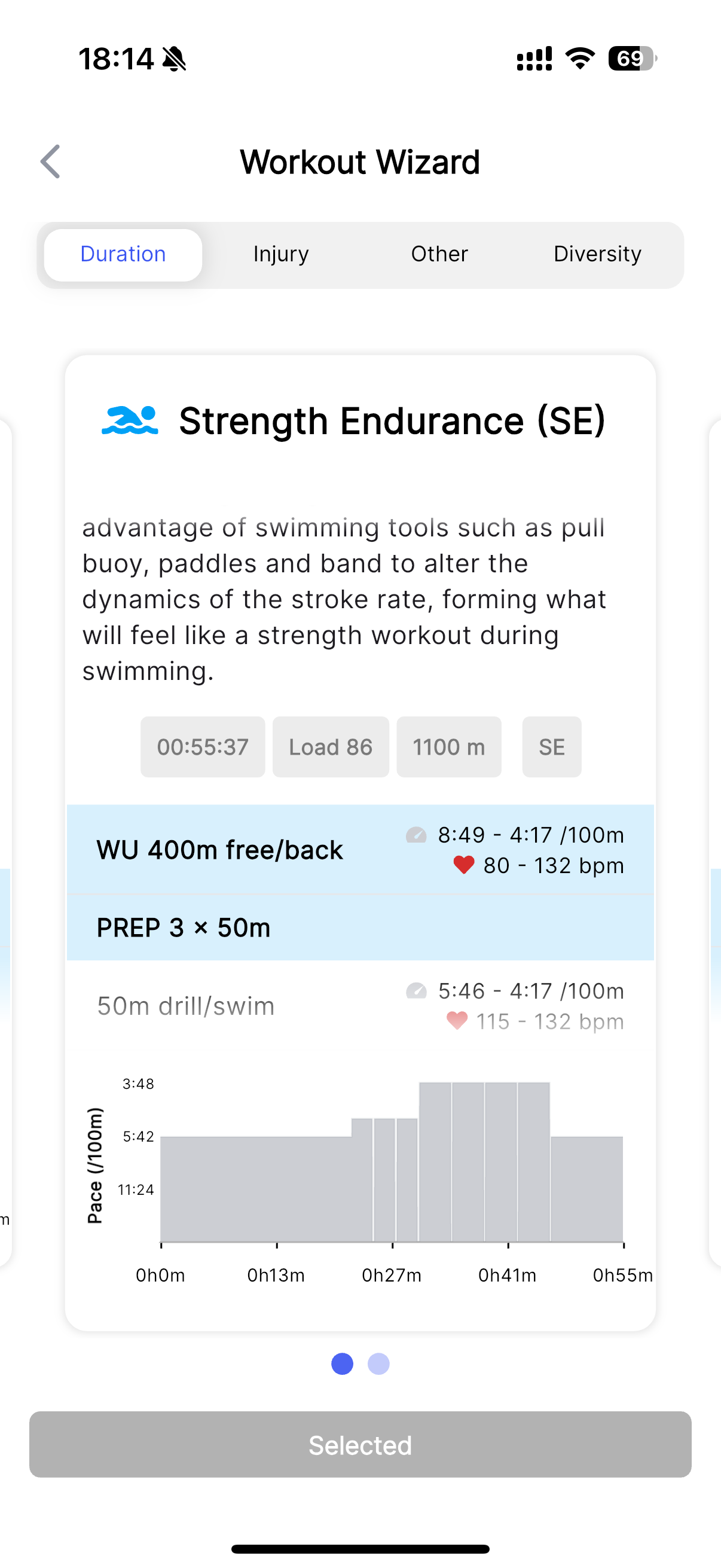The height and width of the screenshot is (1568, 721).
Task: Expand the PREP 3 × 50m section
Action: point(360,928)
